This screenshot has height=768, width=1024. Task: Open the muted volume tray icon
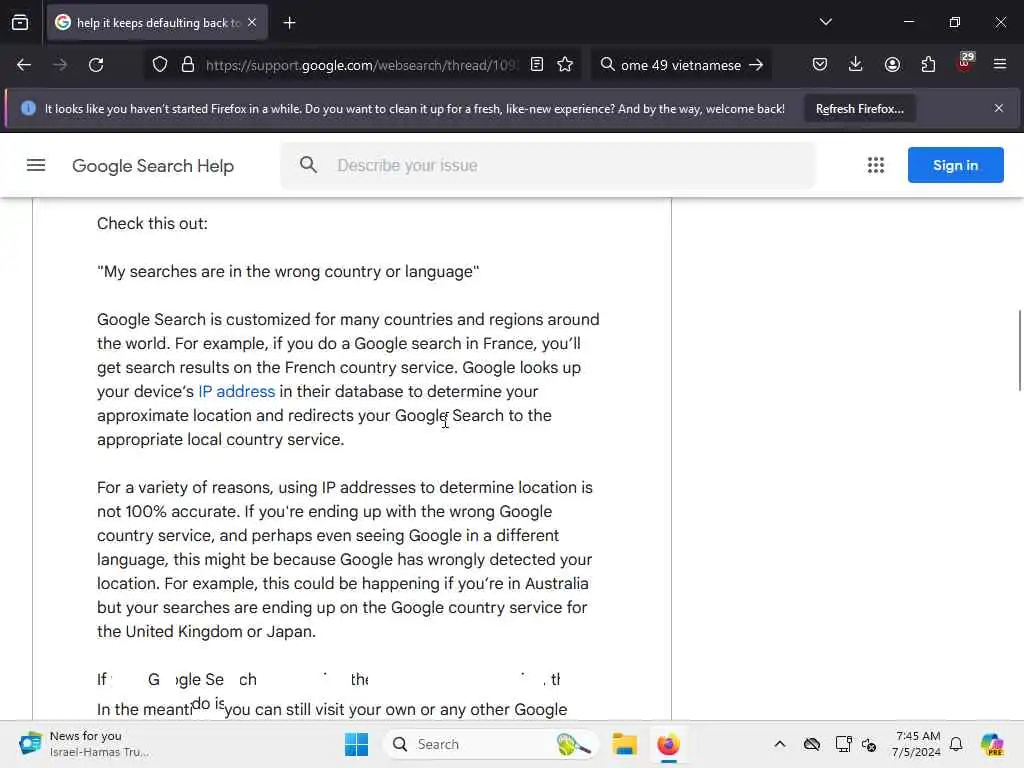869,744
